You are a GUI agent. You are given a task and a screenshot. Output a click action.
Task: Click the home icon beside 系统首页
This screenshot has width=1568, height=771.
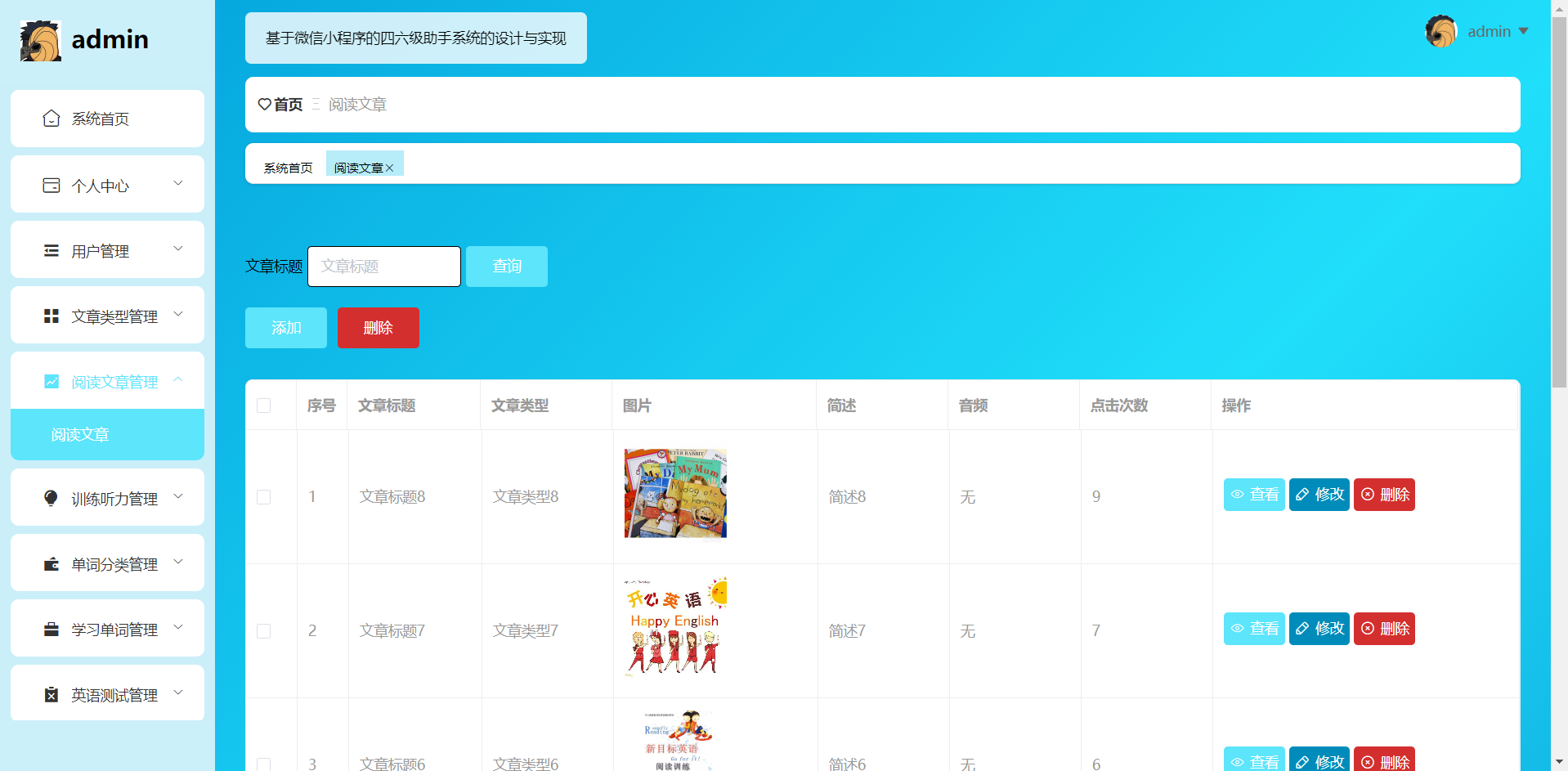point(52,119)
